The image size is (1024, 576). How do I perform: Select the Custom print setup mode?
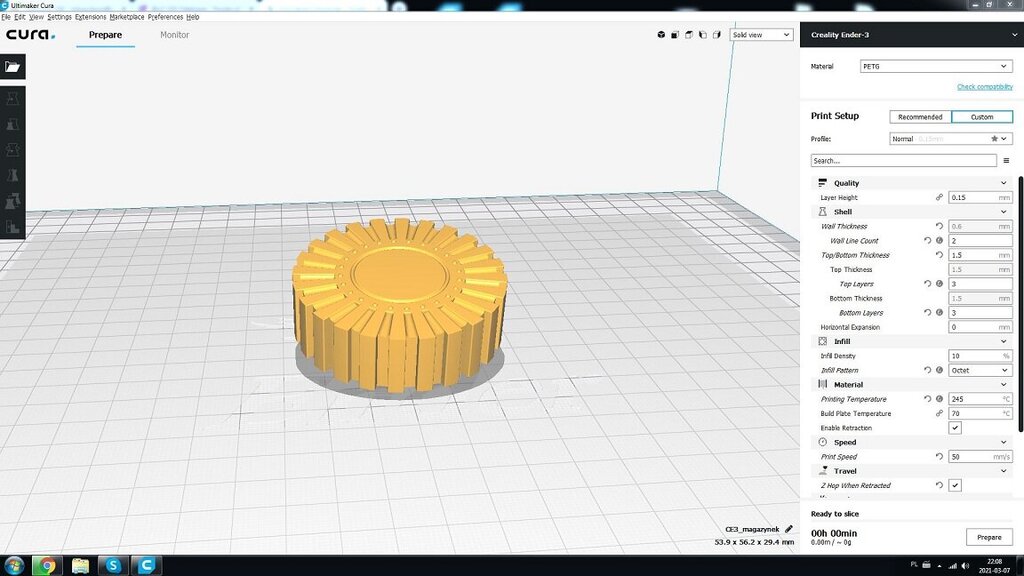click(x=981, y=117)
